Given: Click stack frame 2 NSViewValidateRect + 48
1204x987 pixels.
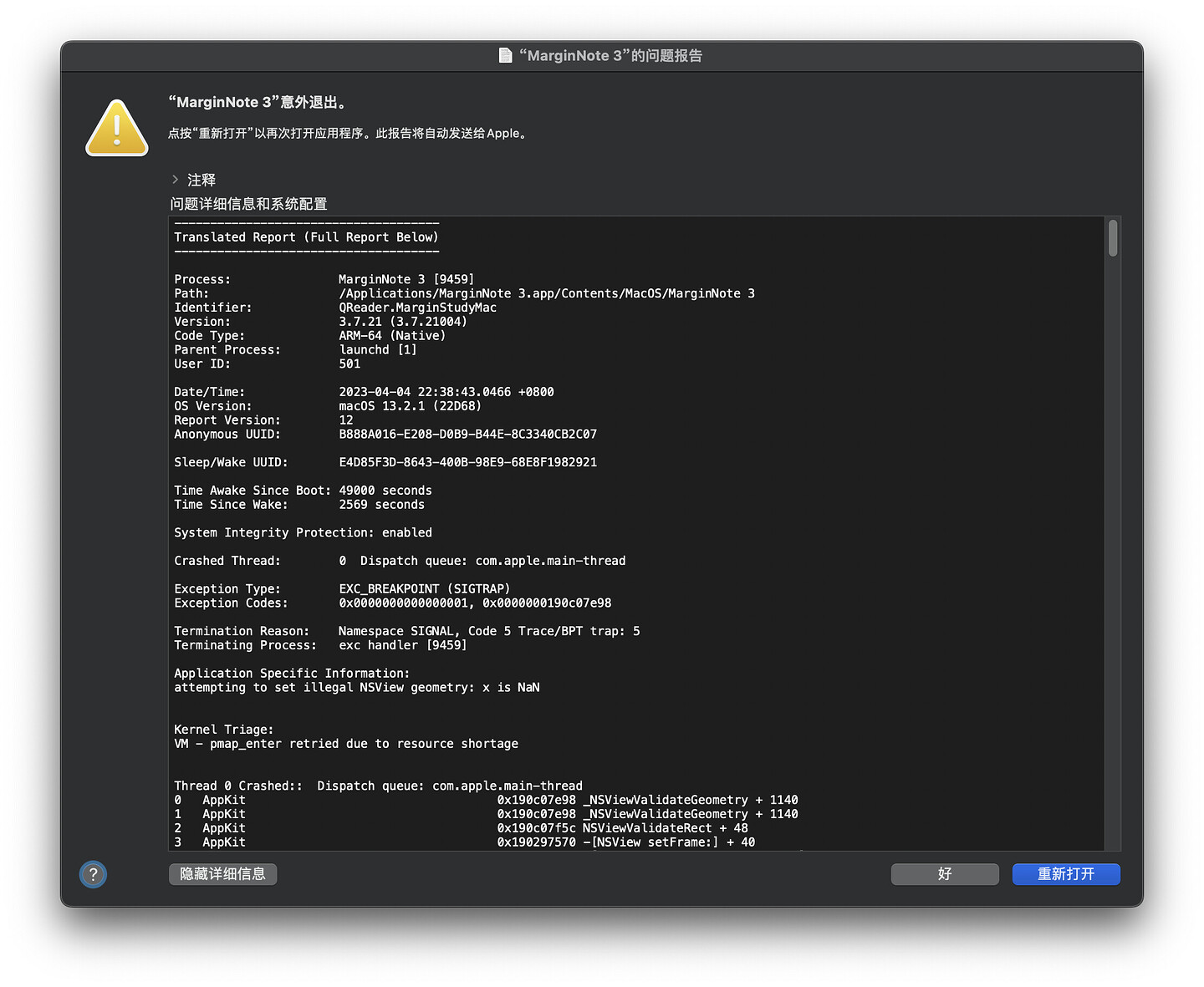Looking at the screenshot, I should pos(461,829).
